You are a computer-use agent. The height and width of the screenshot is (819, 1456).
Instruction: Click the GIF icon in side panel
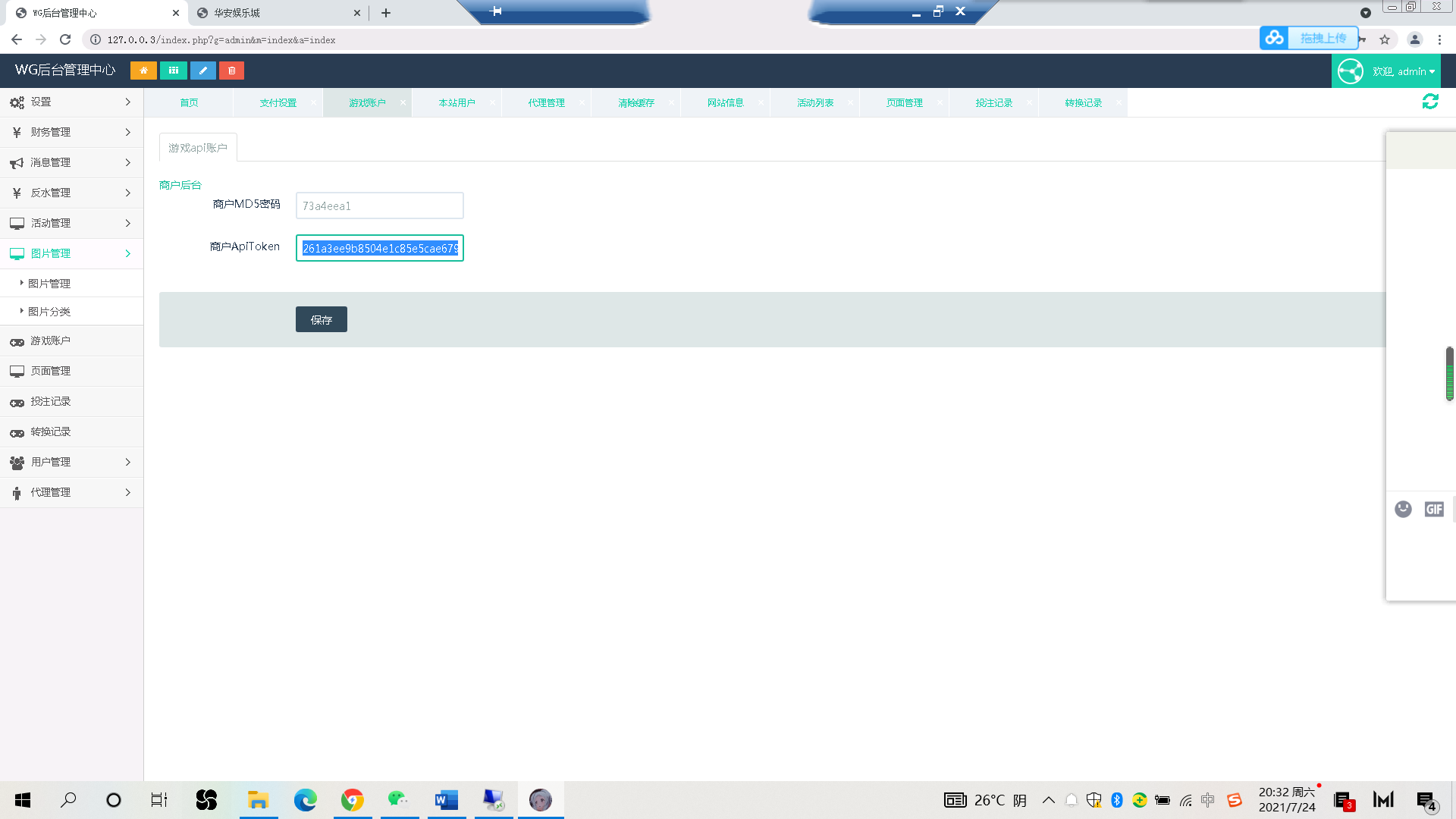point(1433,509)
